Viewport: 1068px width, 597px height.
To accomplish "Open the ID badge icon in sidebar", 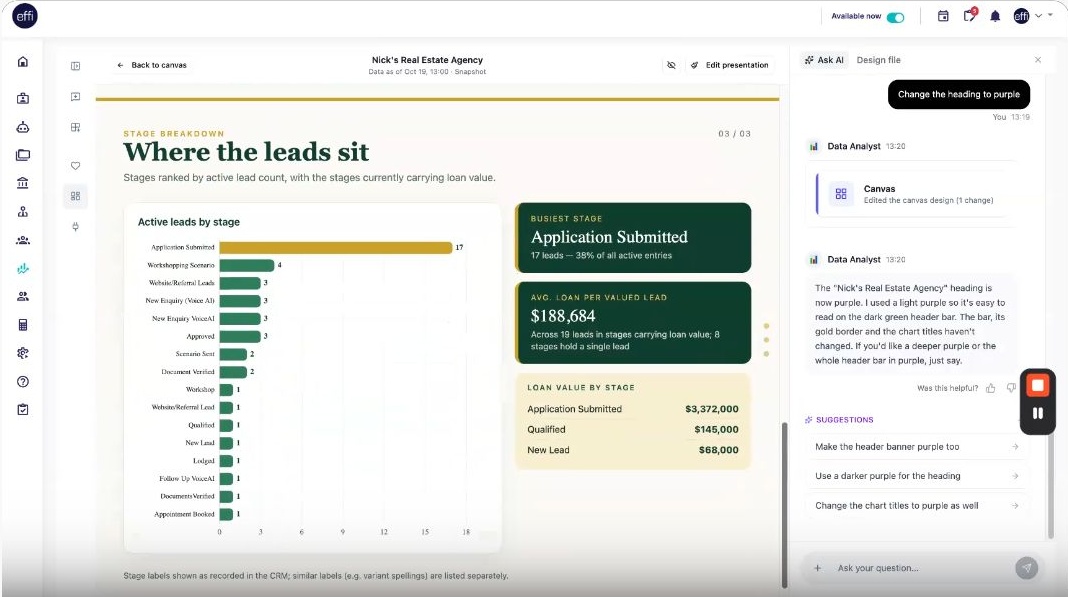I will click(x=22, y=98).
